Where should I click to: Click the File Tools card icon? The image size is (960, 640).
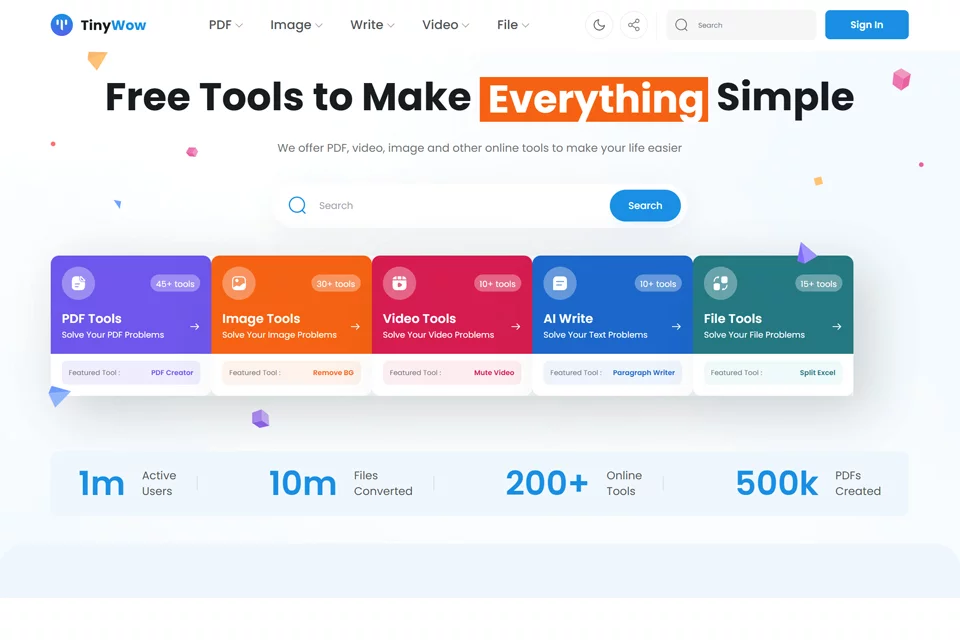click(720, 284)
